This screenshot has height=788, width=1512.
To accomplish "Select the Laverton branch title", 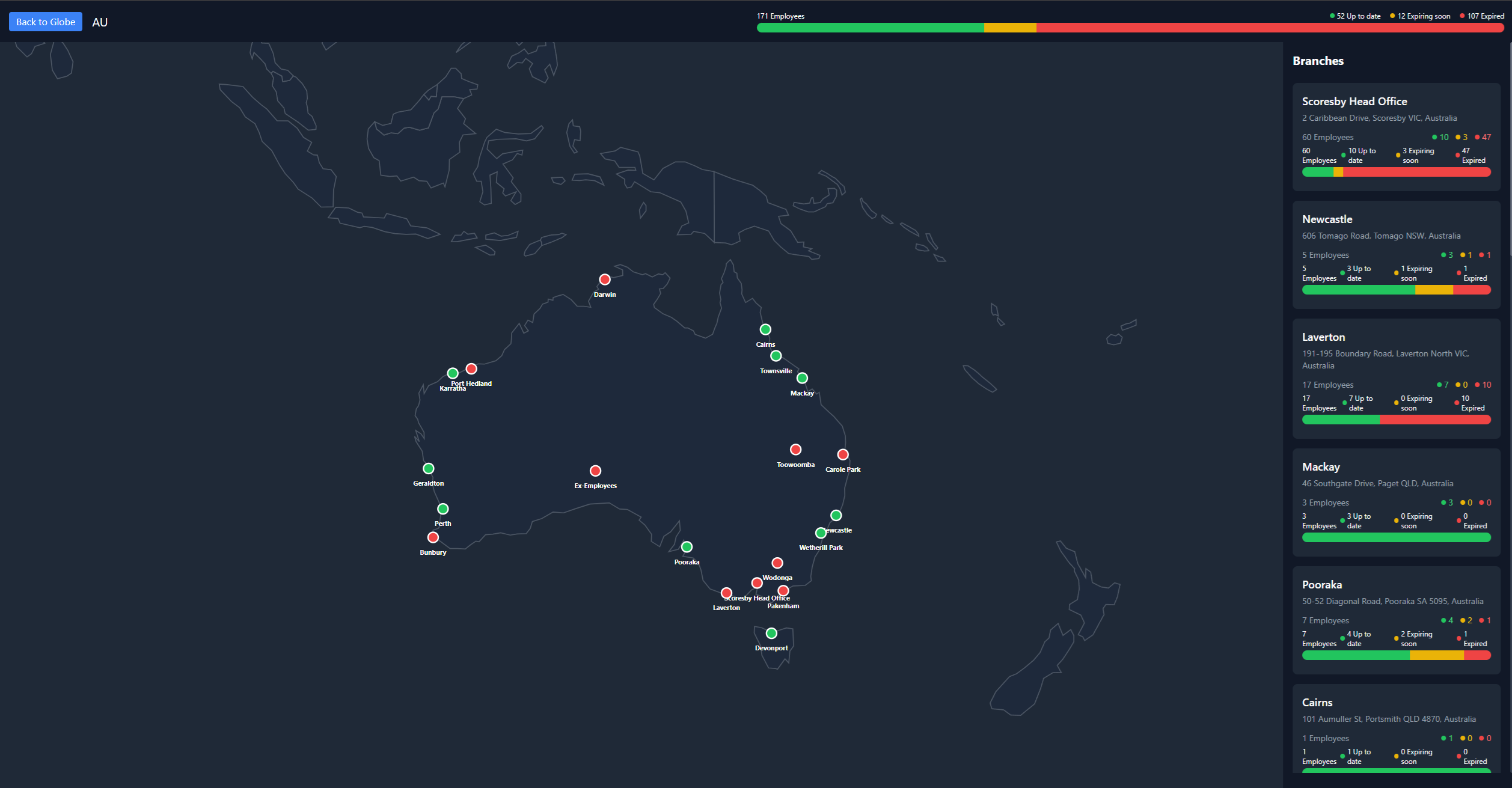I will (1323, 337).
